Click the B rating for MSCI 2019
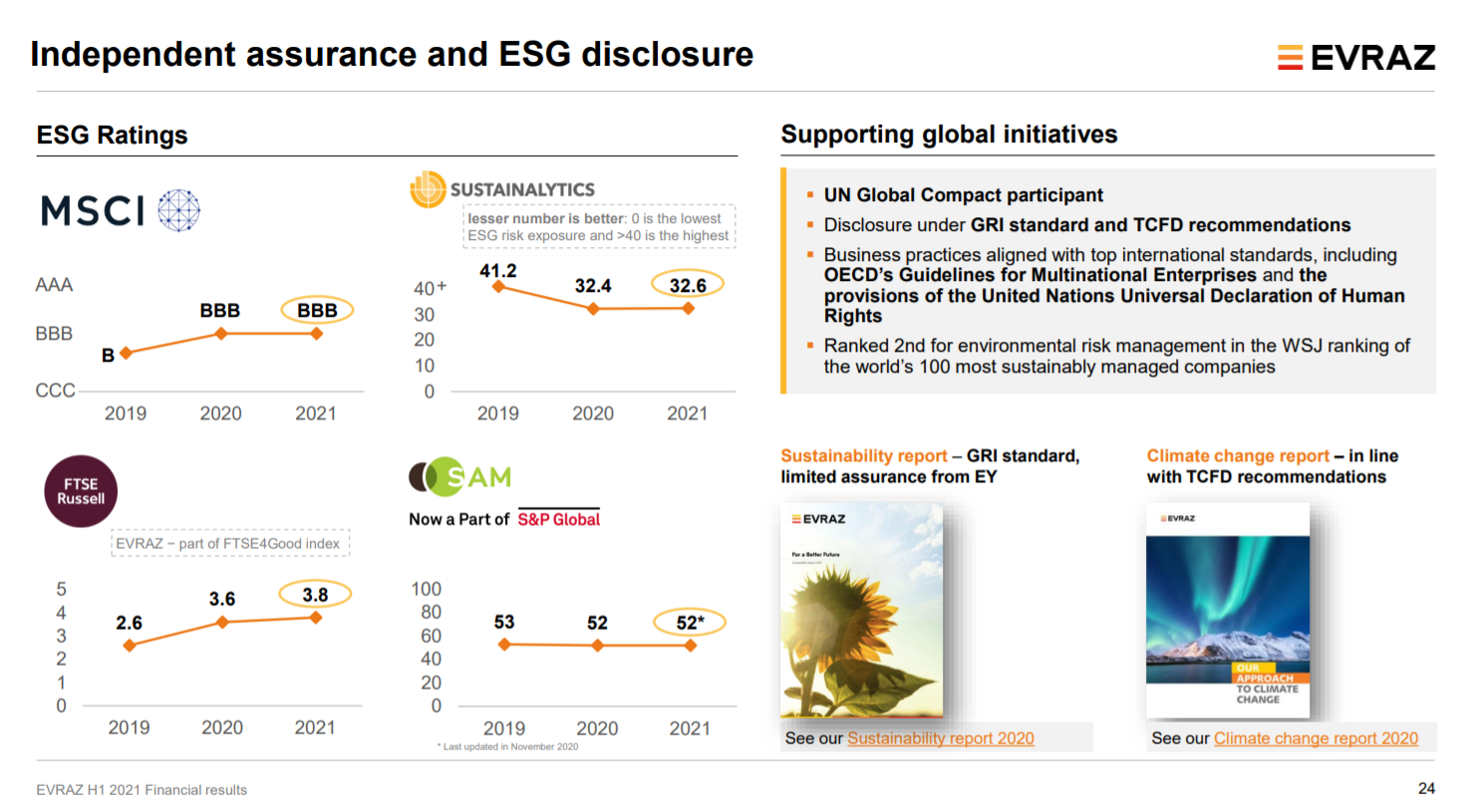1479x812 pixels. [108, 355]
